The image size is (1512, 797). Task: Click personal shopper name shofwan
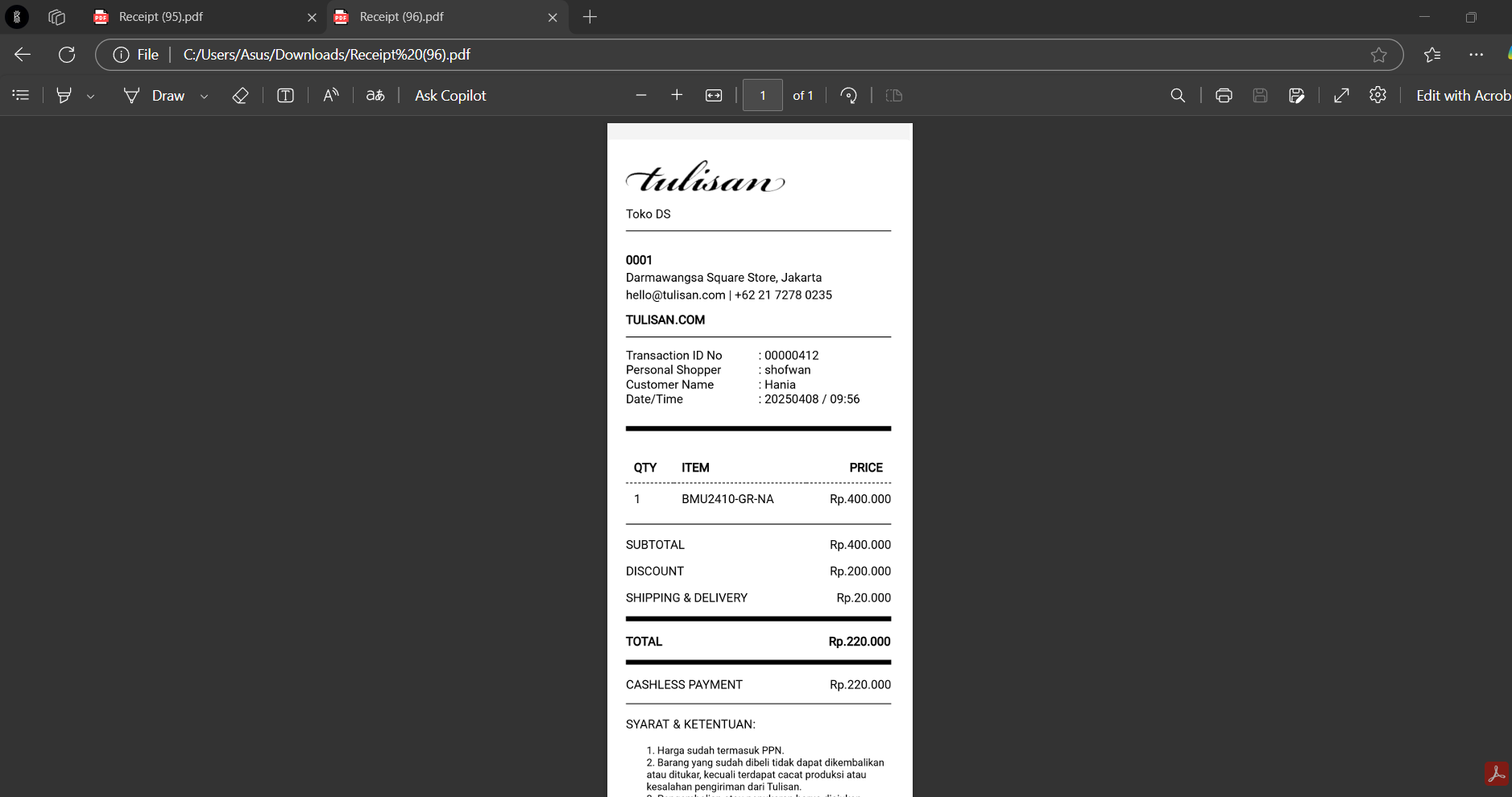pyautogui.click(x=788, y=370)
